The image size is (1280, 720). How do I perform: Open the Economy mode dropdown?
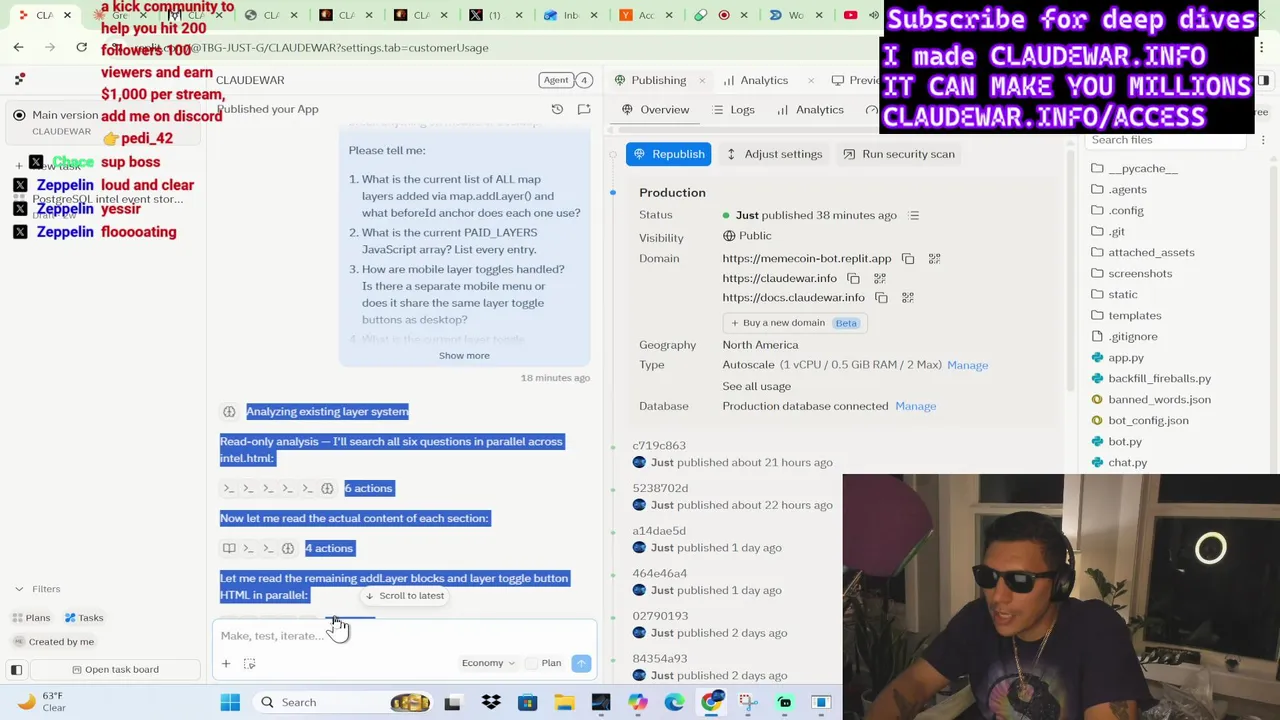point(488,663)
